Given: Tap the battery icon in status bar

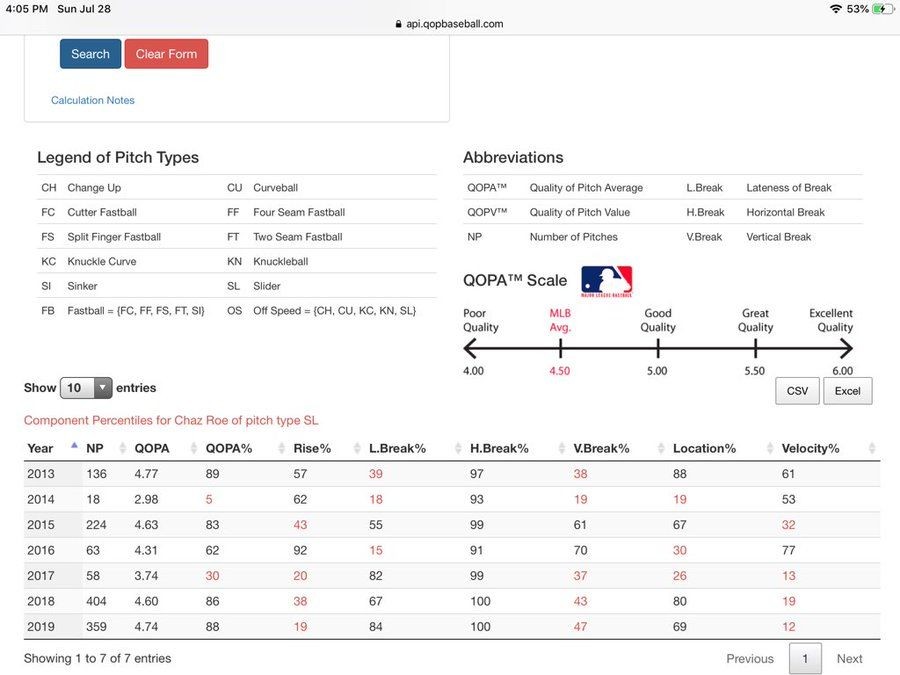Looking at the screenshot, I should (x=882, y=9).
